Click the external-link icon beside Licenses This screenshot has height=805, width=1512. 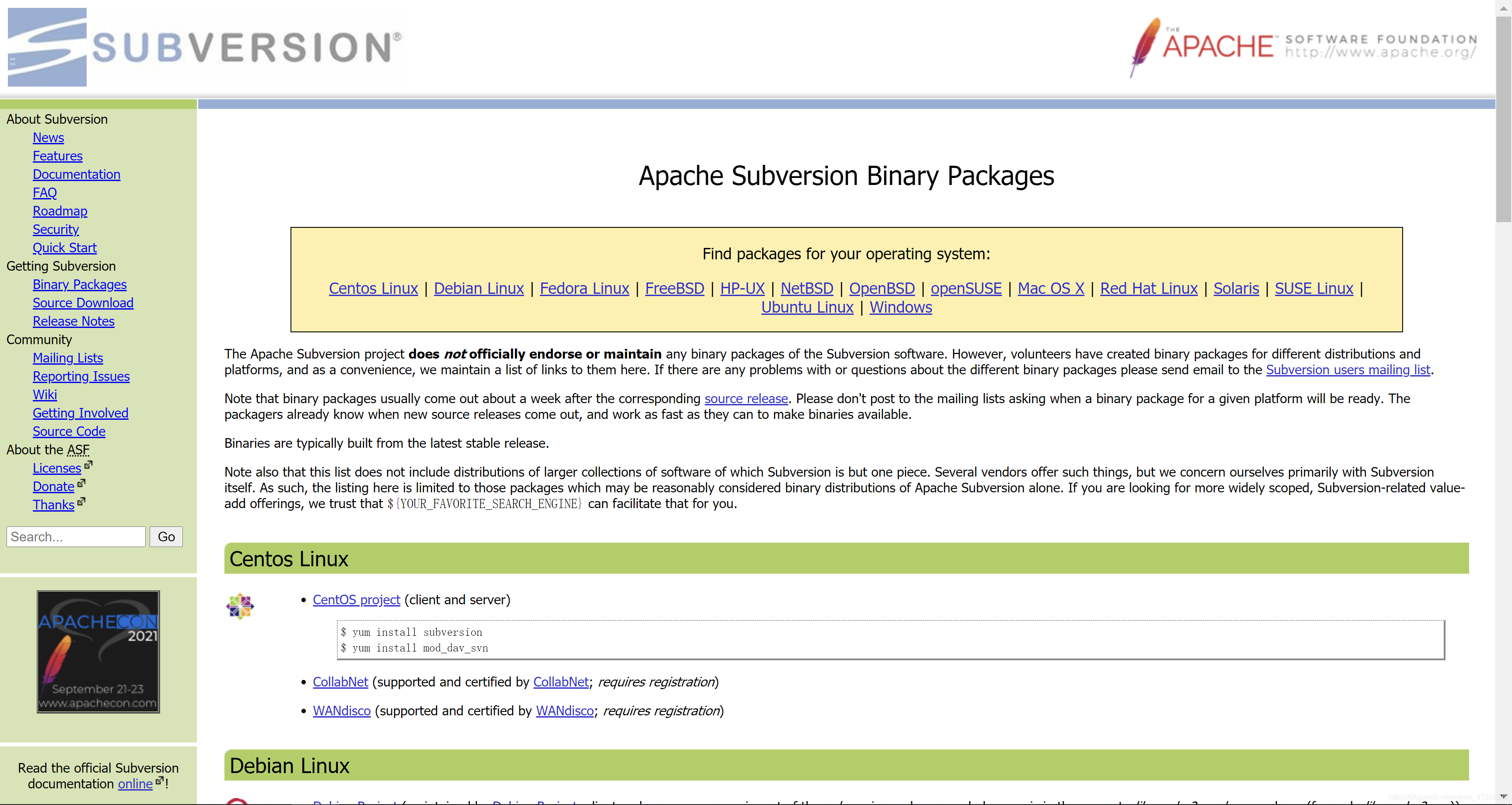tap(89, 465)
